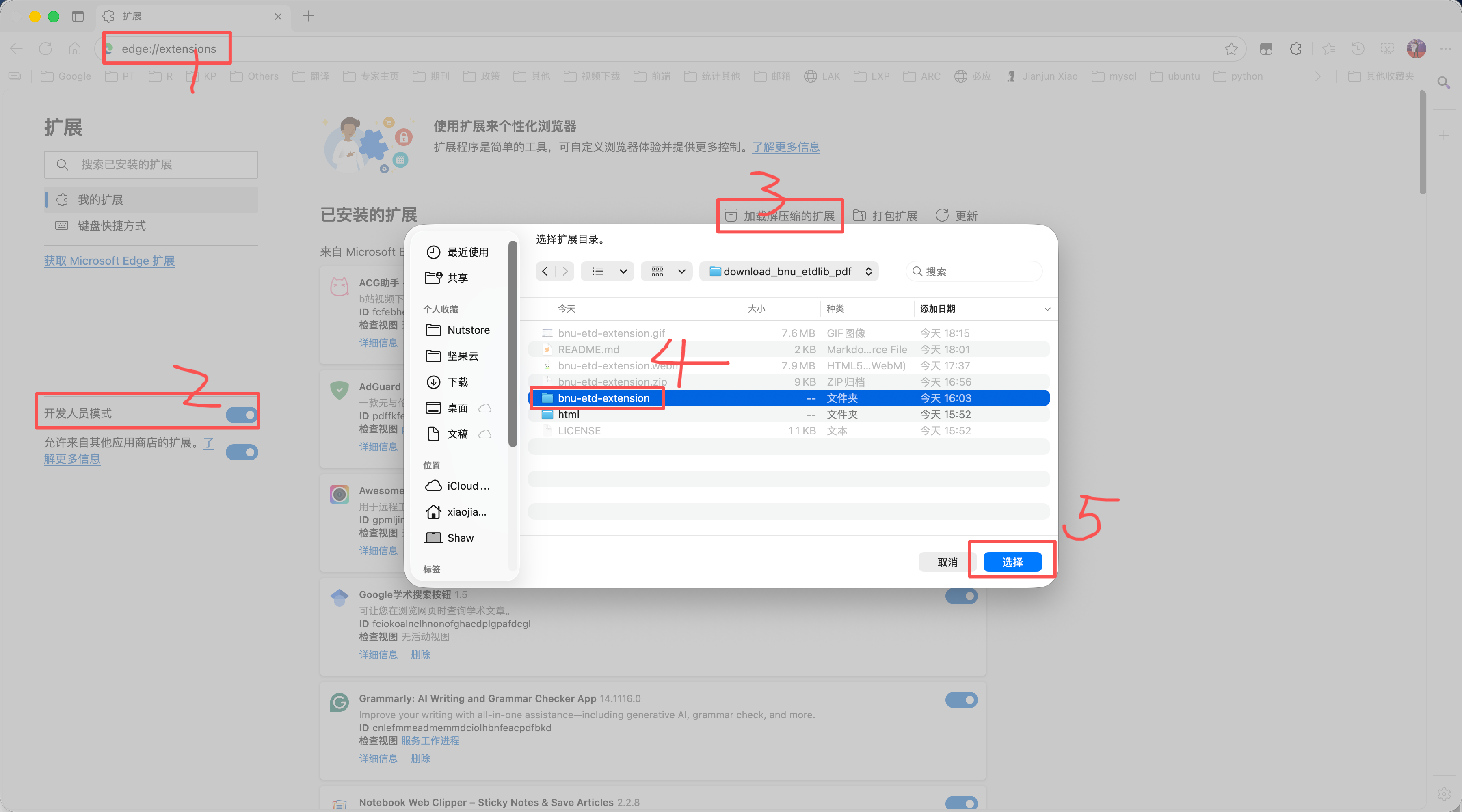Open xiaojia home folder in sidebar
This screenshot has height=812, width=1462.
[456, 512]
